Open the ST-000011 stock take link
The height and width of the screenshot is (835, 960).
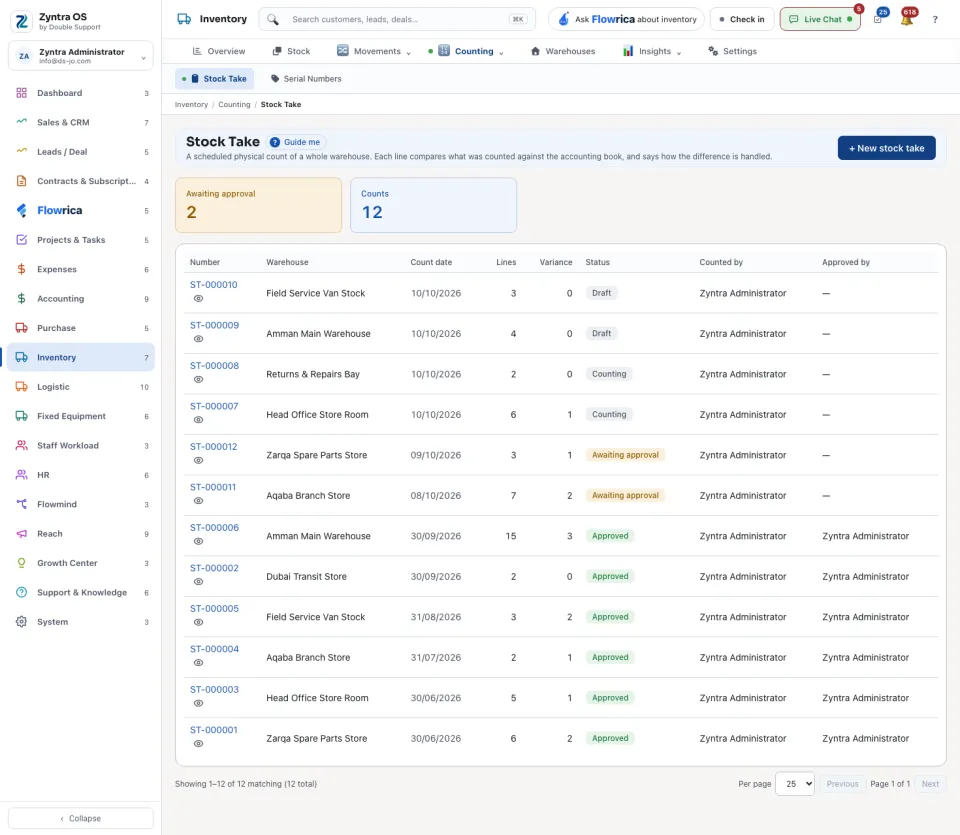(x=212, y=487)
